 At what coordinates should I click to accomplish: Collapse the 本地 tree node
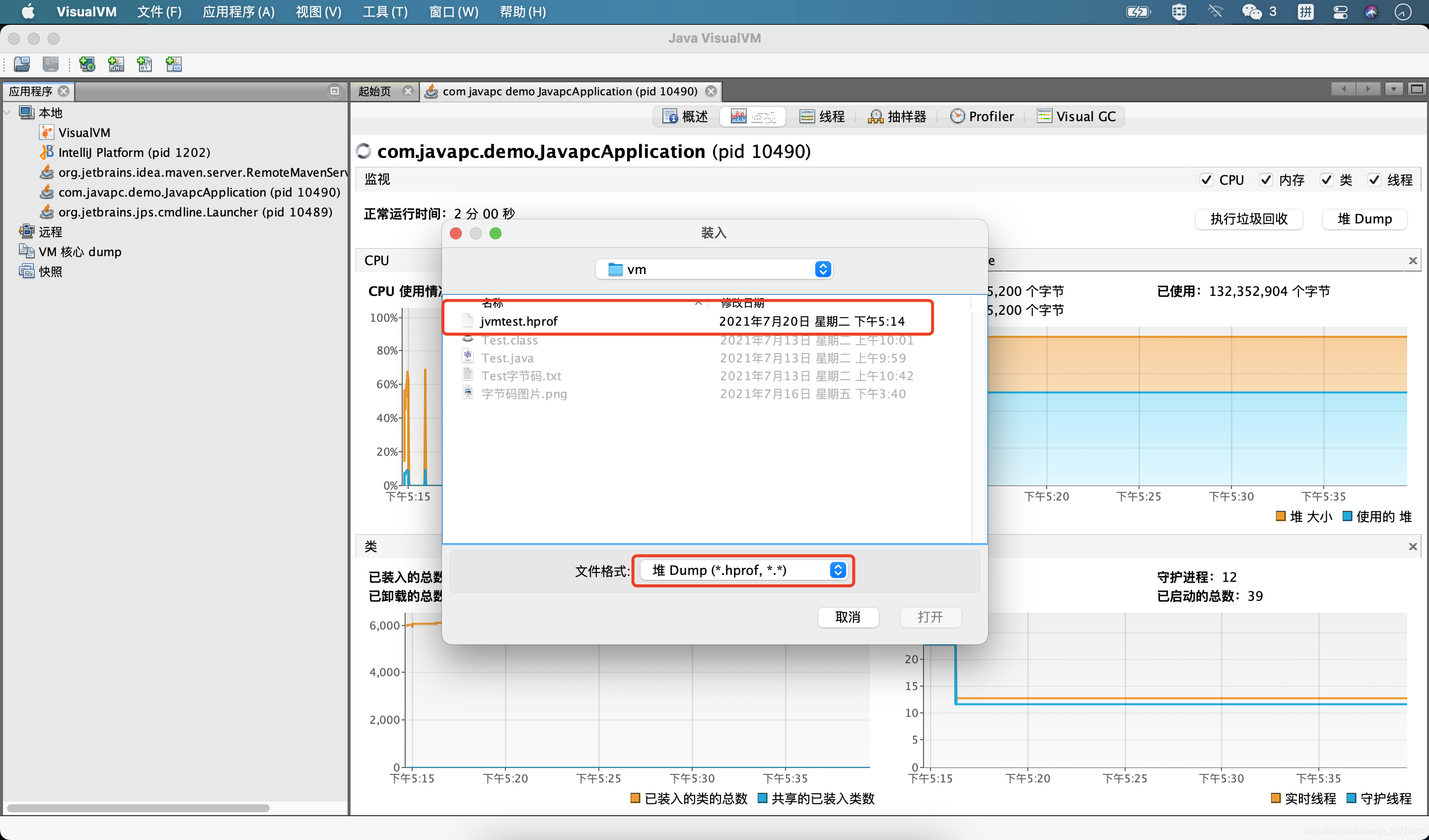click(7, 113)
